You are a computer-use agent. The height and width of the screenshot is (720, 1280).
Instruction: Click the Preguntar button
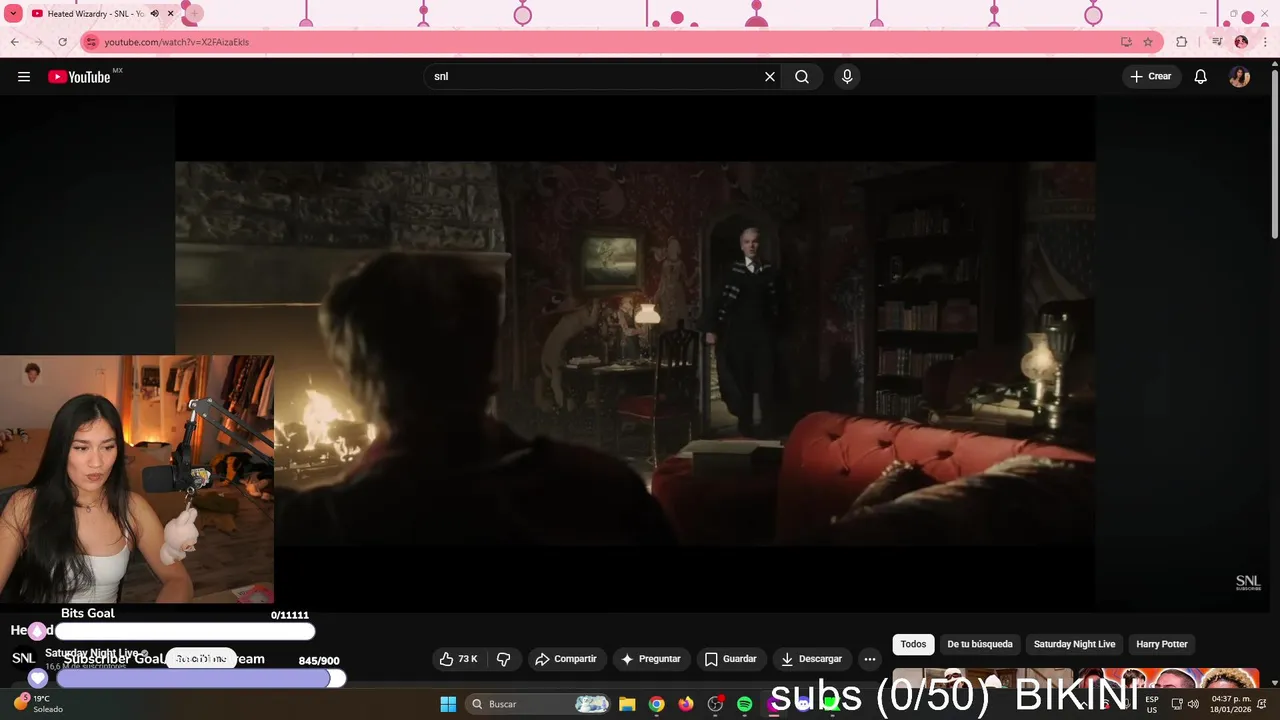pyautogui.click(x=651, y=659)
